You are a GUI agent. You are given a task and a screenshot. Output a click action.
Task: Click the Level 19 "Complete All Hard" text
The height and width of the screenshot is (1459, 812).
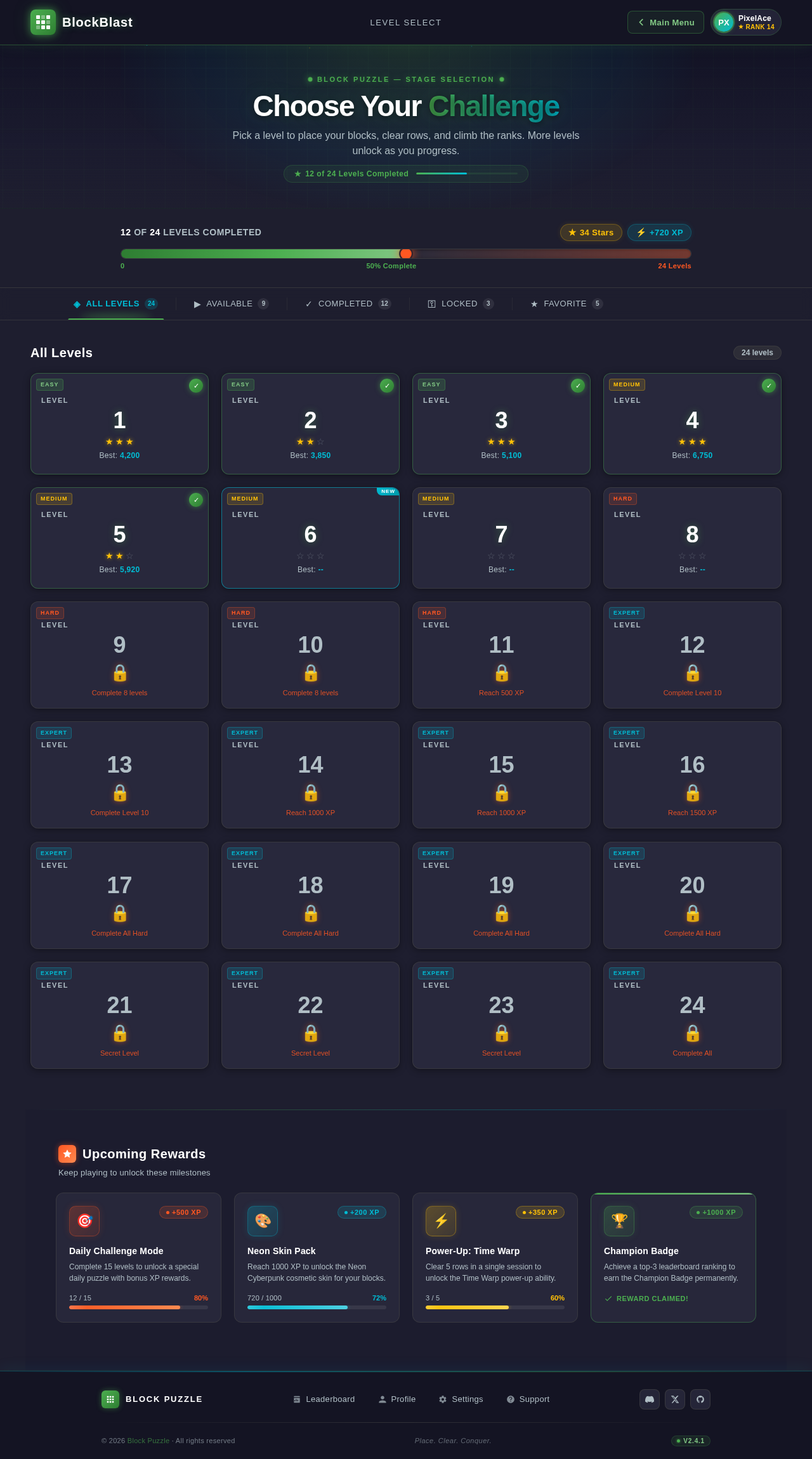click(x=501, y=933)
